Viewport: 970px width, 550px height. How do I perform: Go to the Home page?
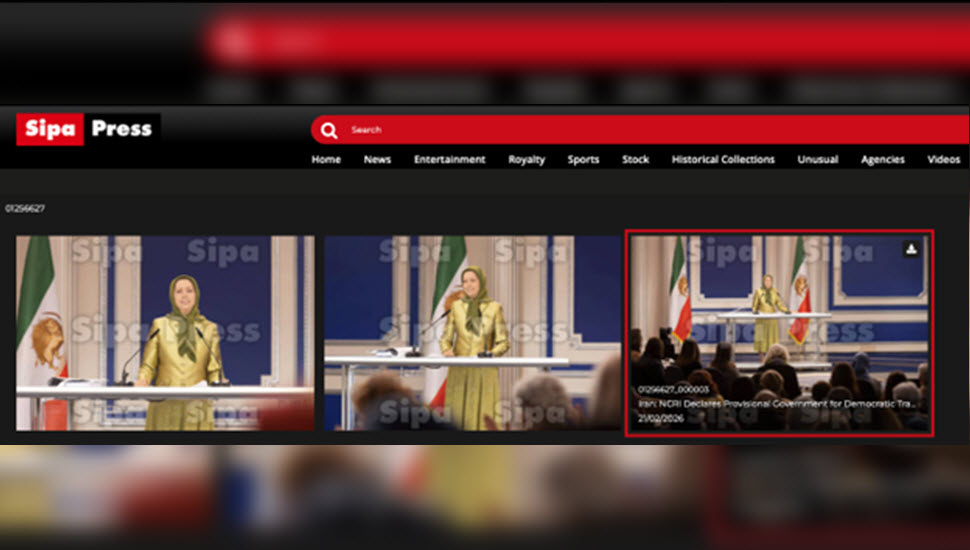326,160
